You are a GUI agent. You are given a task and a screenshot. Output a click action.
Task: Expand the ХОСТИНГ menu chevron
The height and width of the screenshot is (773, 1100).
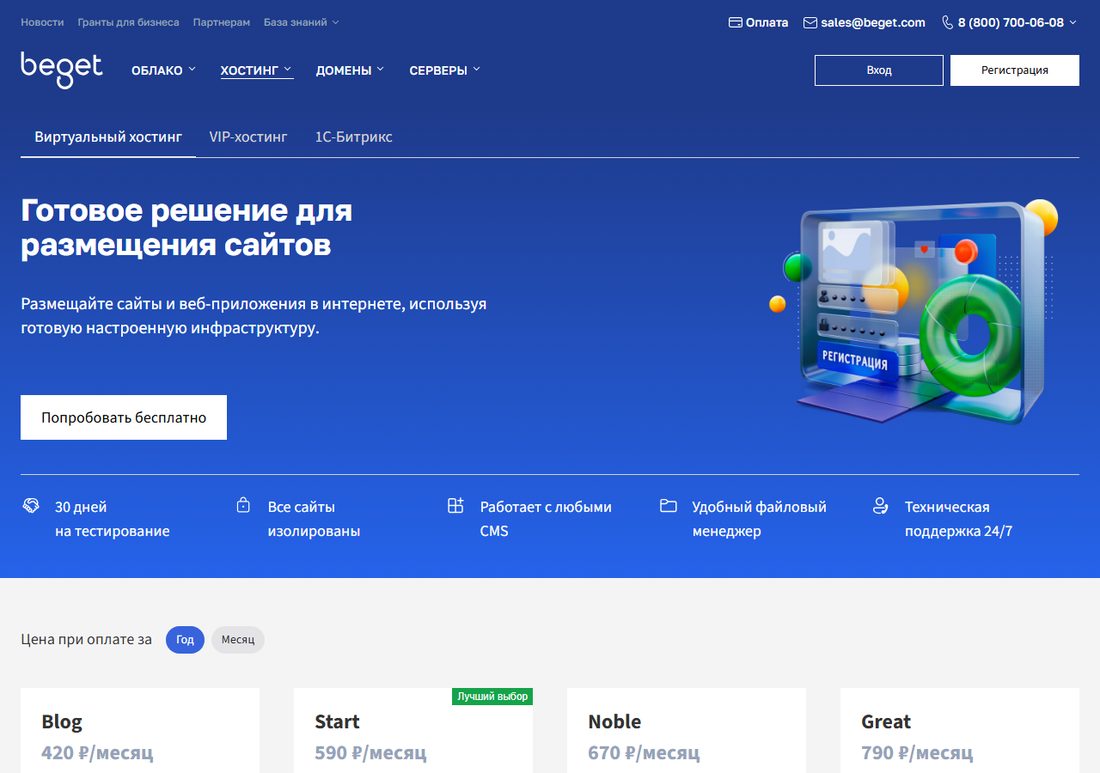pos(288,69)
